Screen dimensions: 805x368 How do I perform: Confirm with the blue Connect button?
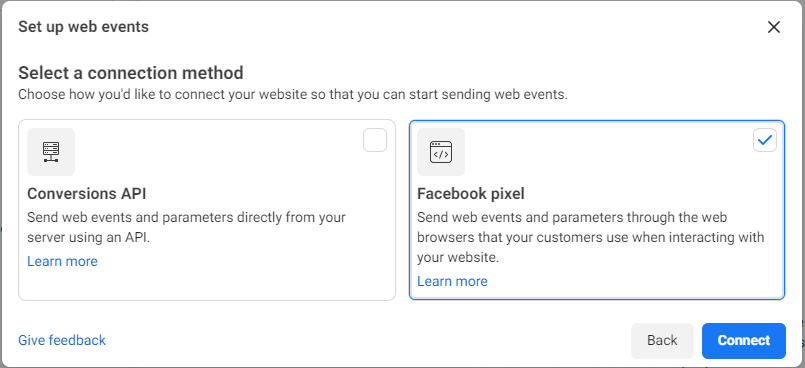pyautogui.click(x=744, y=340)
